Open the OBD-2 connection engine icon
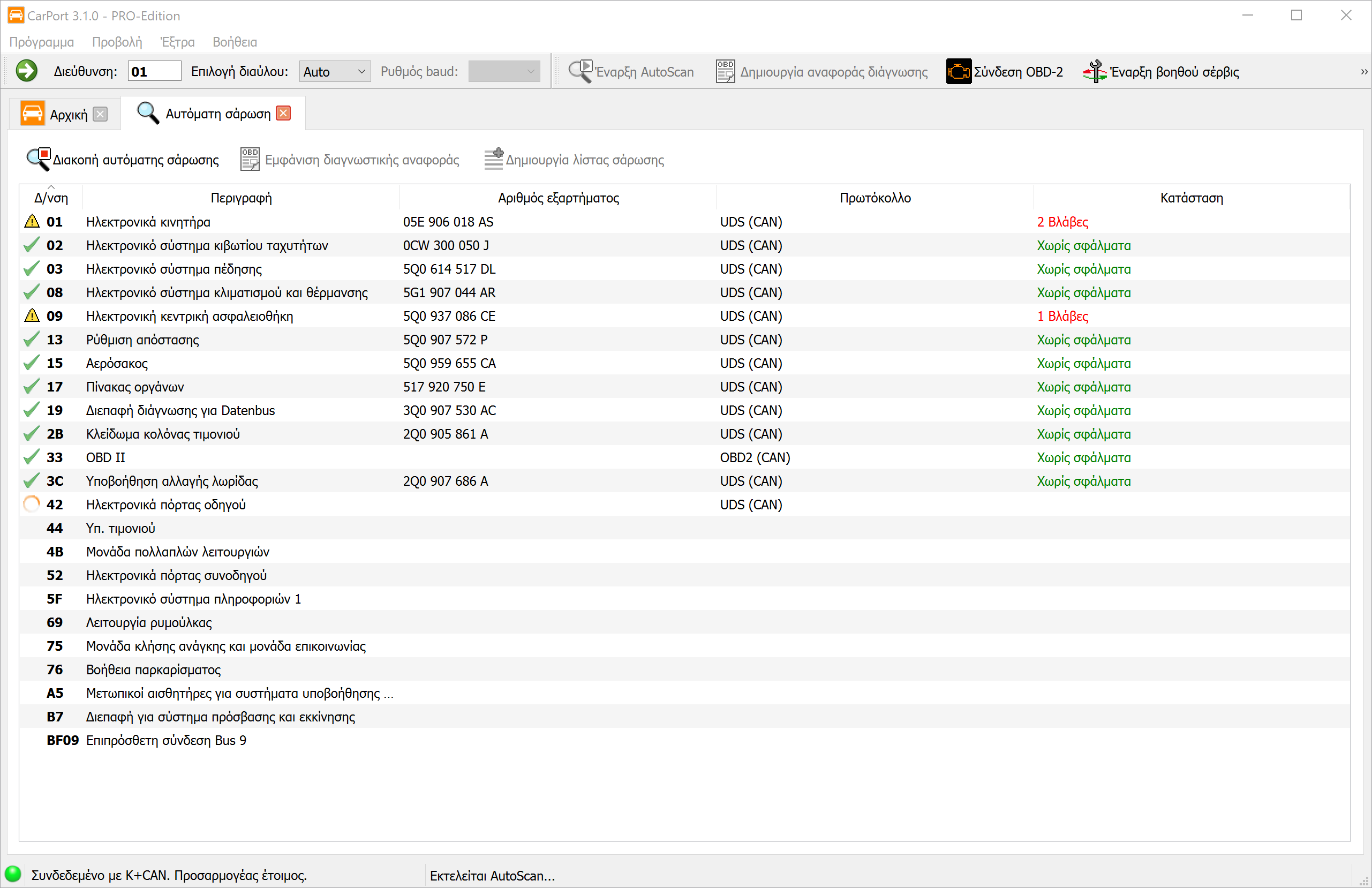Viewport: 1372px width, 888px height. [x=958, y=72]
